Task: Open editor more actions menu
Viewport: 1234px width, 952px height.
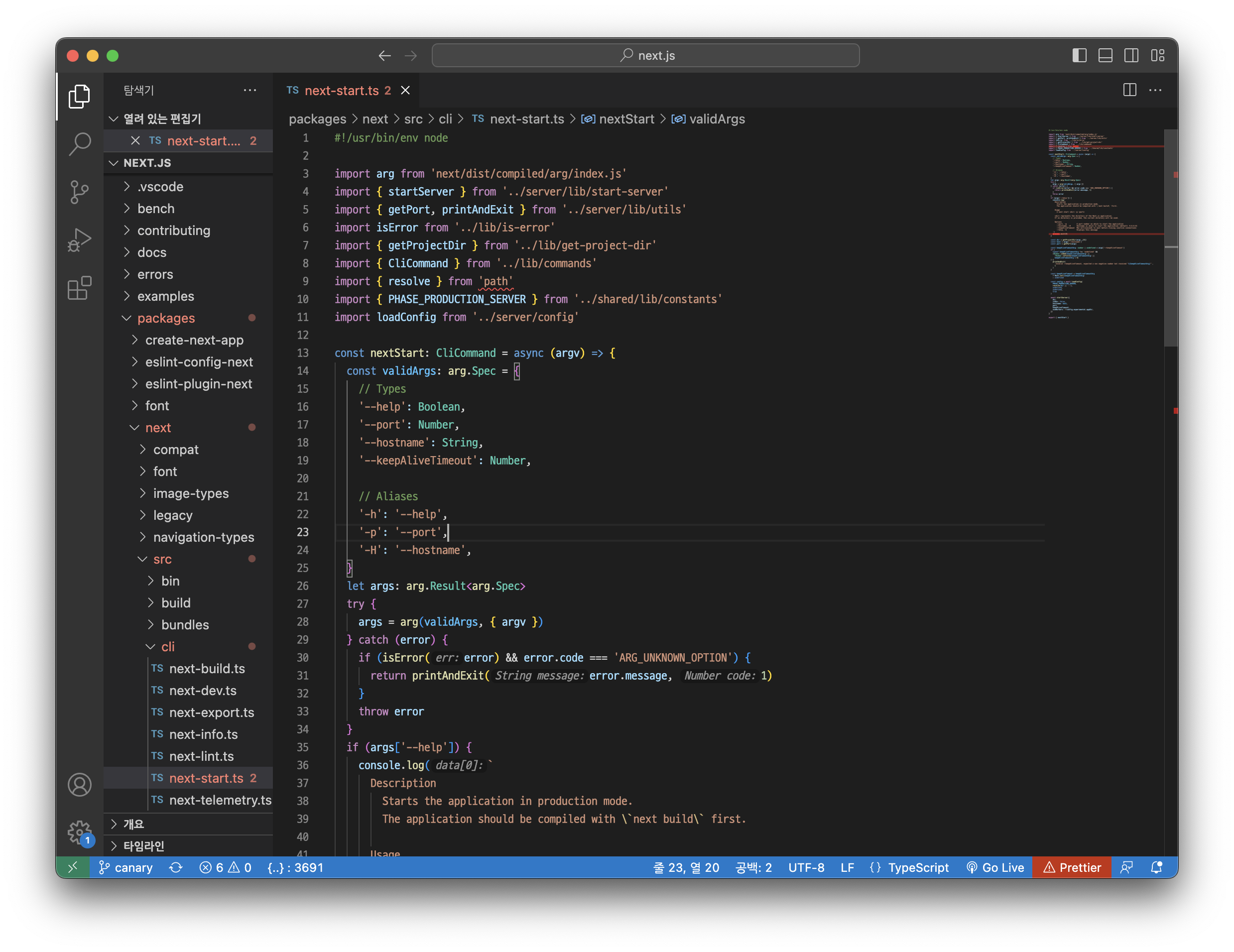Action: coord(1155,90)
